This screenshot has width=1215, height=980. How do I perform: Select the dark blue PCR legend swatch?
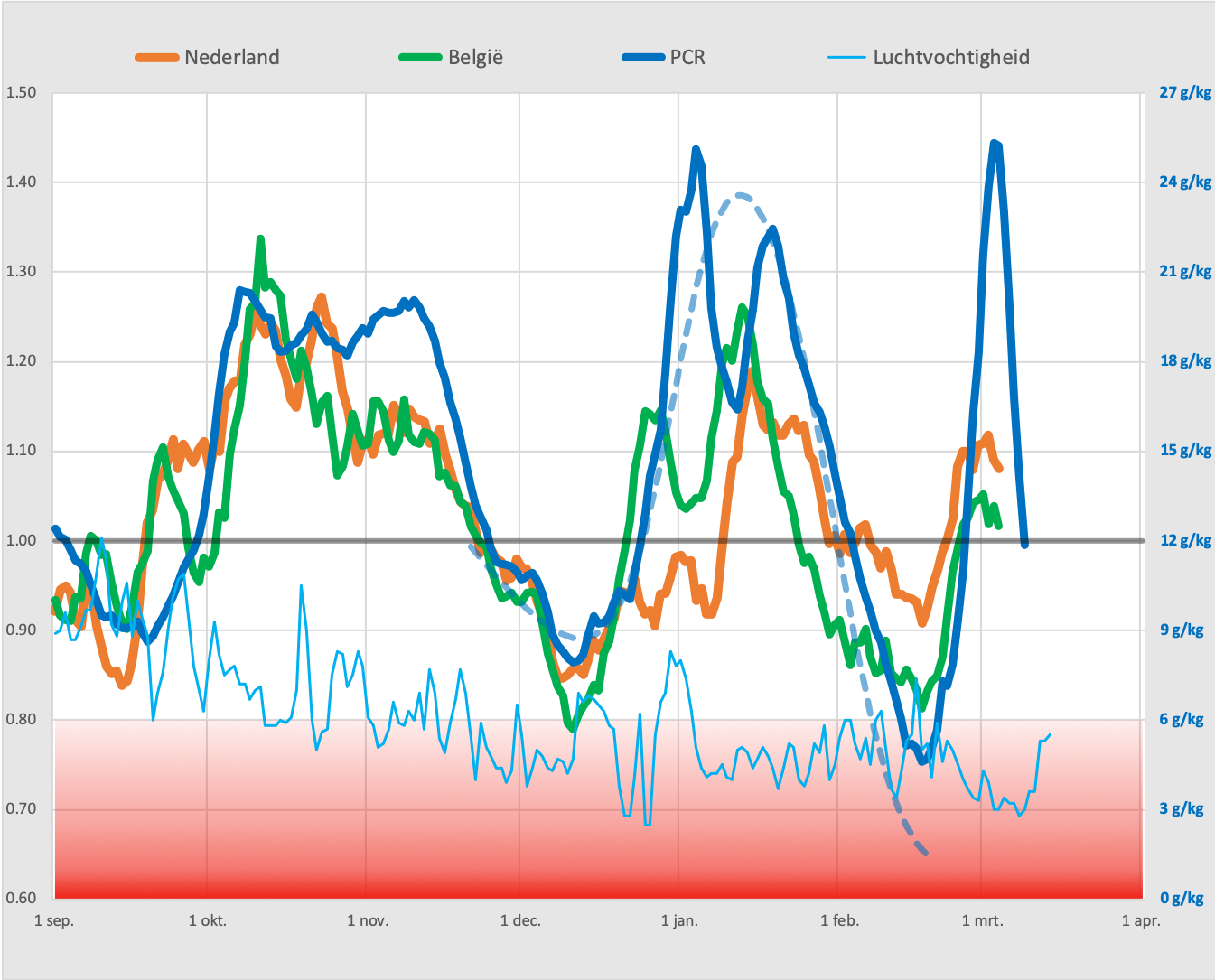[x=643, y=58]
